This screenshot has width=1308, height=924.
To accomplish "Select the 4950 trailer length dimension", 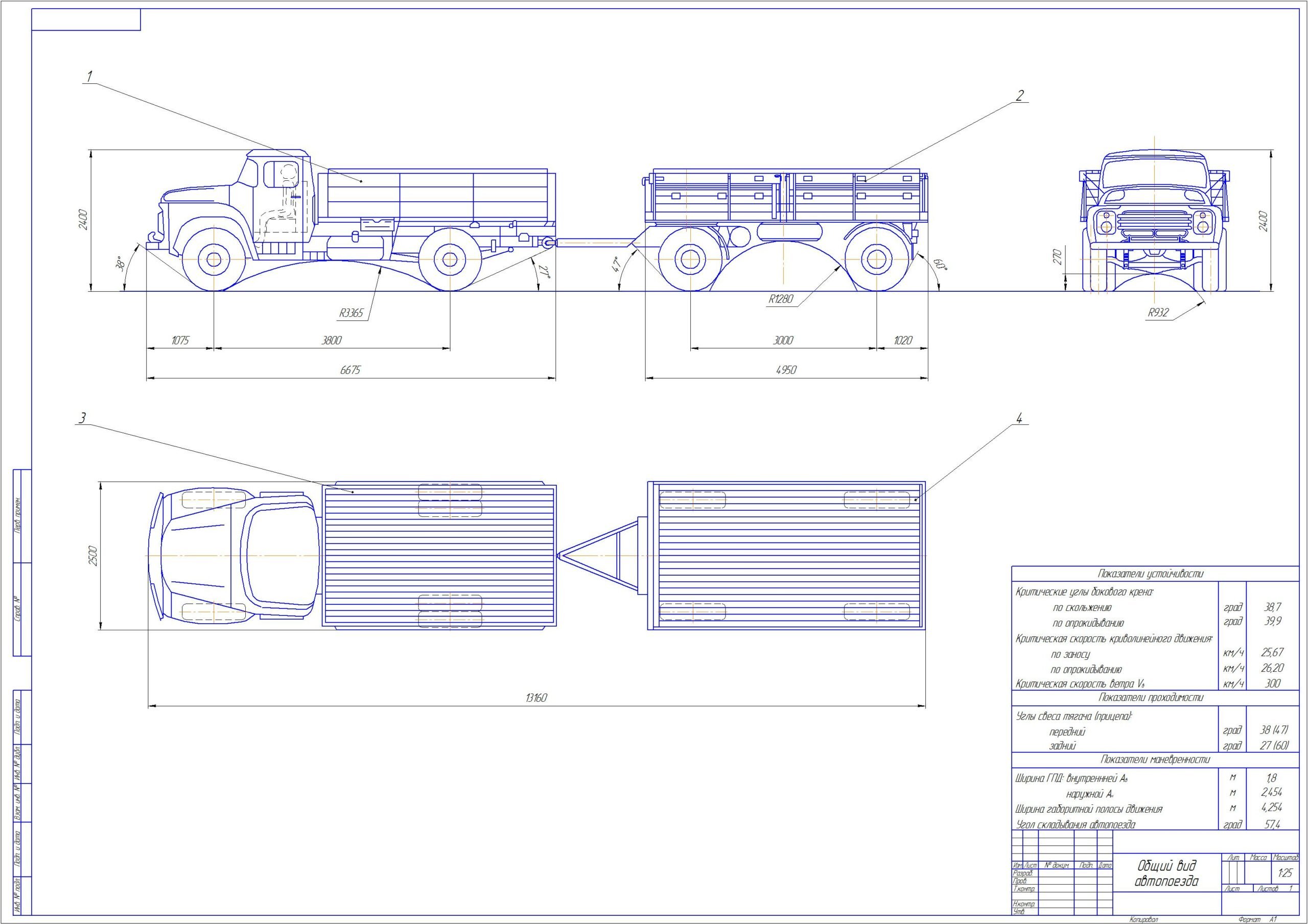I will point(786,370).
